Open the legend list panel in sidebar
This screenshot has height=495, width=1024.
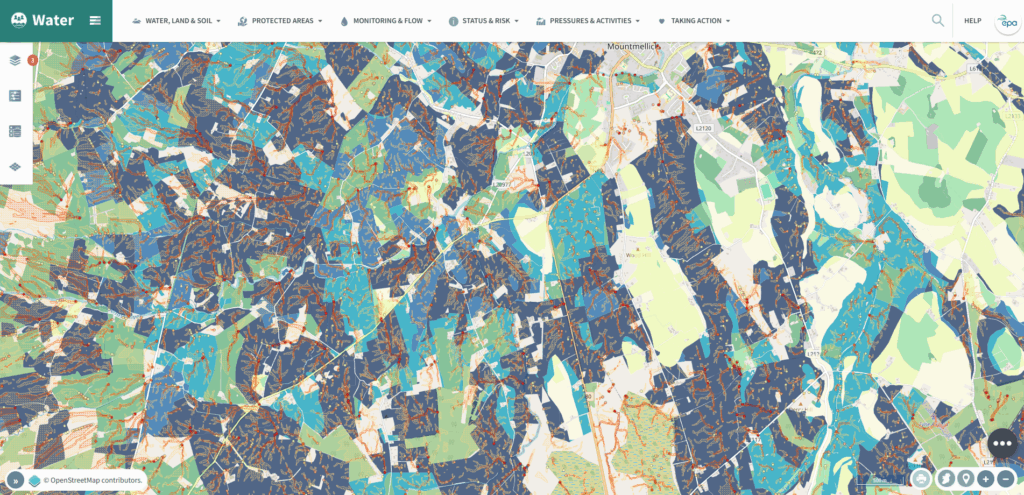[x=15, y=131]
